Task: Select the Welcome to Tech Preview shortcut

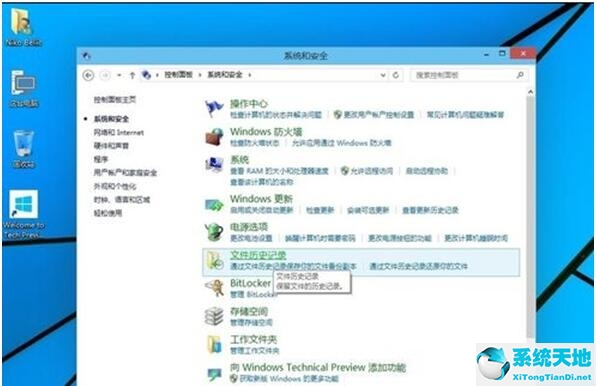Action: click(x=24, y=215)
